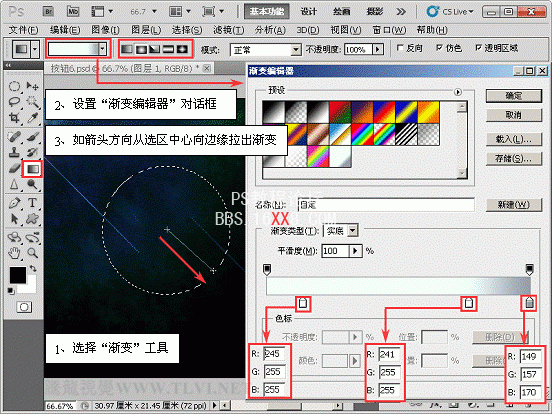
Task: Select the History Brush tool
Action: point(33,152)
